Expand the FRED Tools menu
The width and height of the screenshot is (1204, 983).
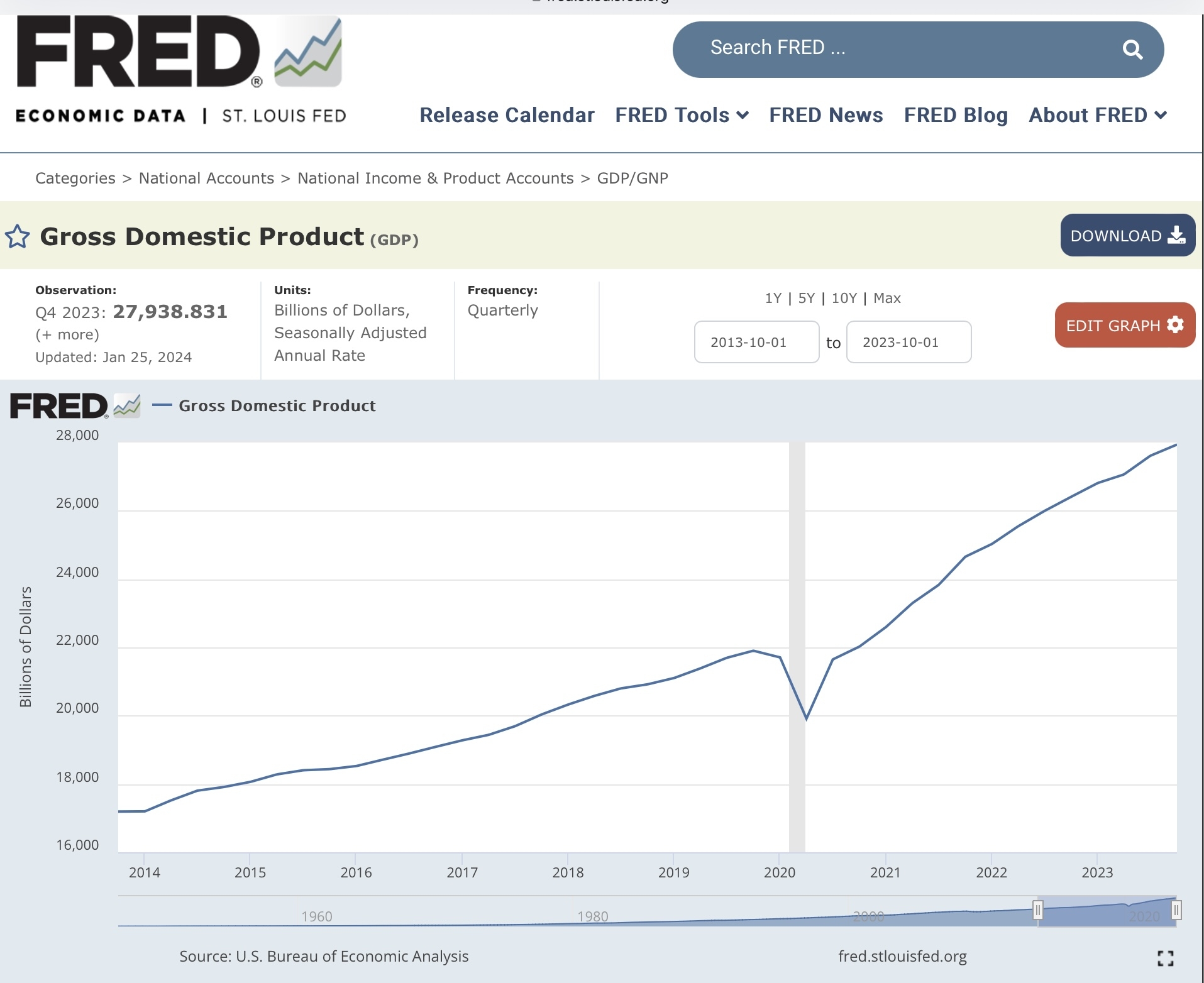pyautogui.click(x=682, y=115)
